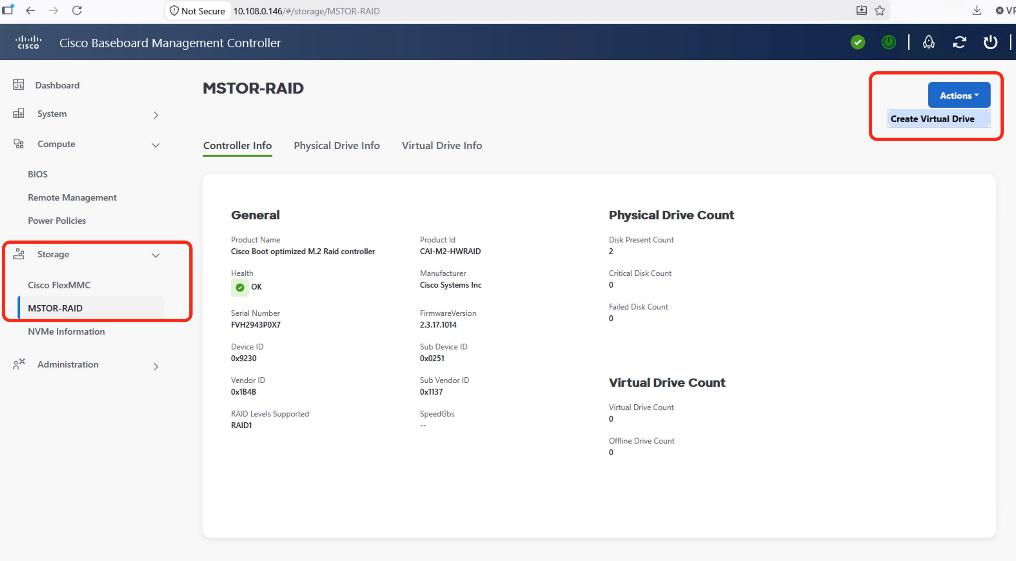
Task: Switch to Virtual Drive Info tab
Action: coord(442,146)
